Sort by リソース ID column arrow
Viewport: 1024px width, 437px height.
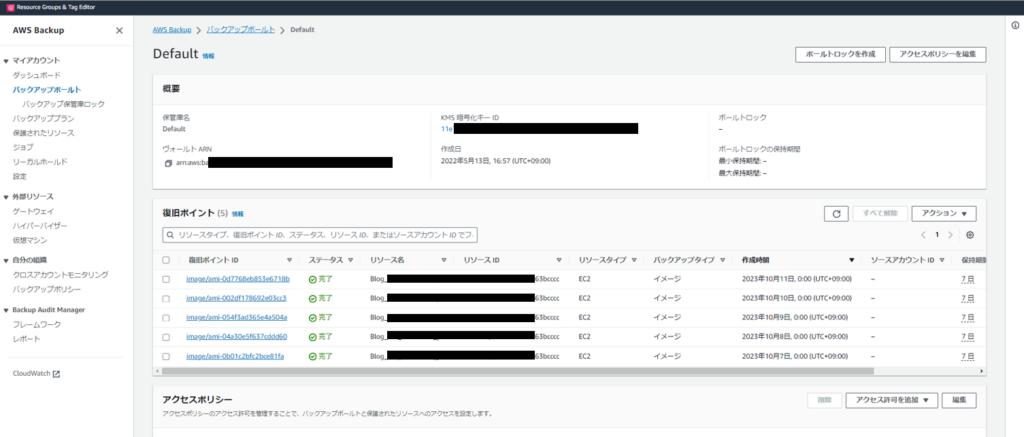click(x=559, y=260)
